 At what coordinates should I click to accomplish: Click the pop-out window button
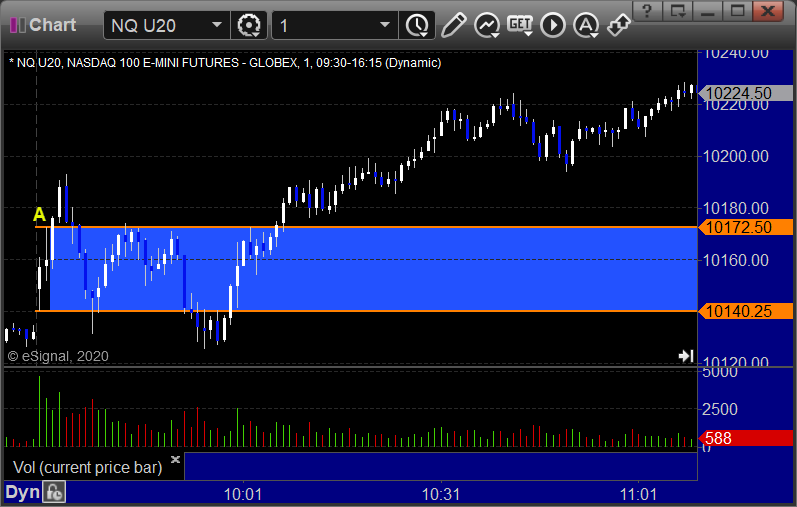(x=678, y=11)
